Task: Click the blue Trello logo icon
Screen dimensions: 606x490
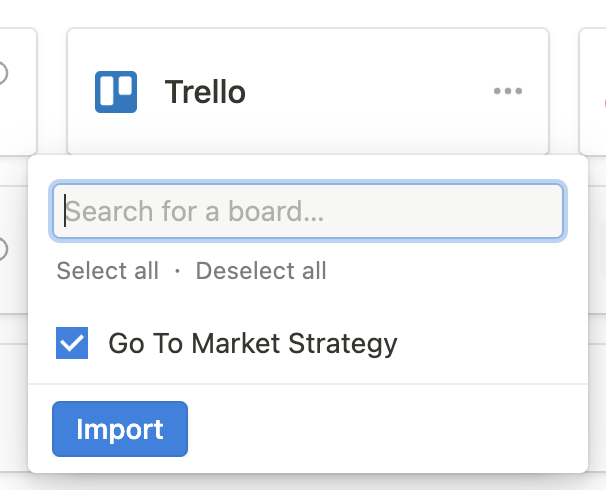Action: point(116,92)
